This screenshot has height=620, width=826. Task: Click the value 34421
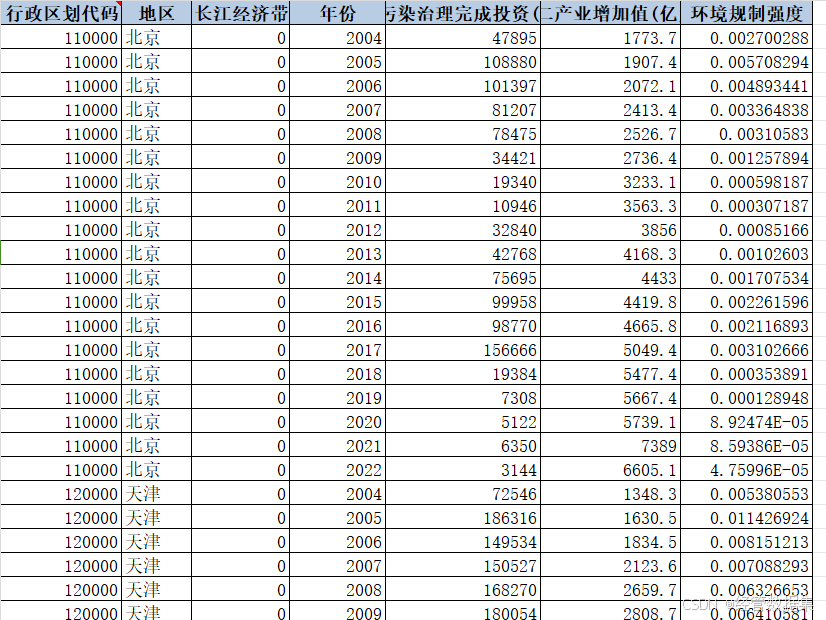[x=463, y=158]
